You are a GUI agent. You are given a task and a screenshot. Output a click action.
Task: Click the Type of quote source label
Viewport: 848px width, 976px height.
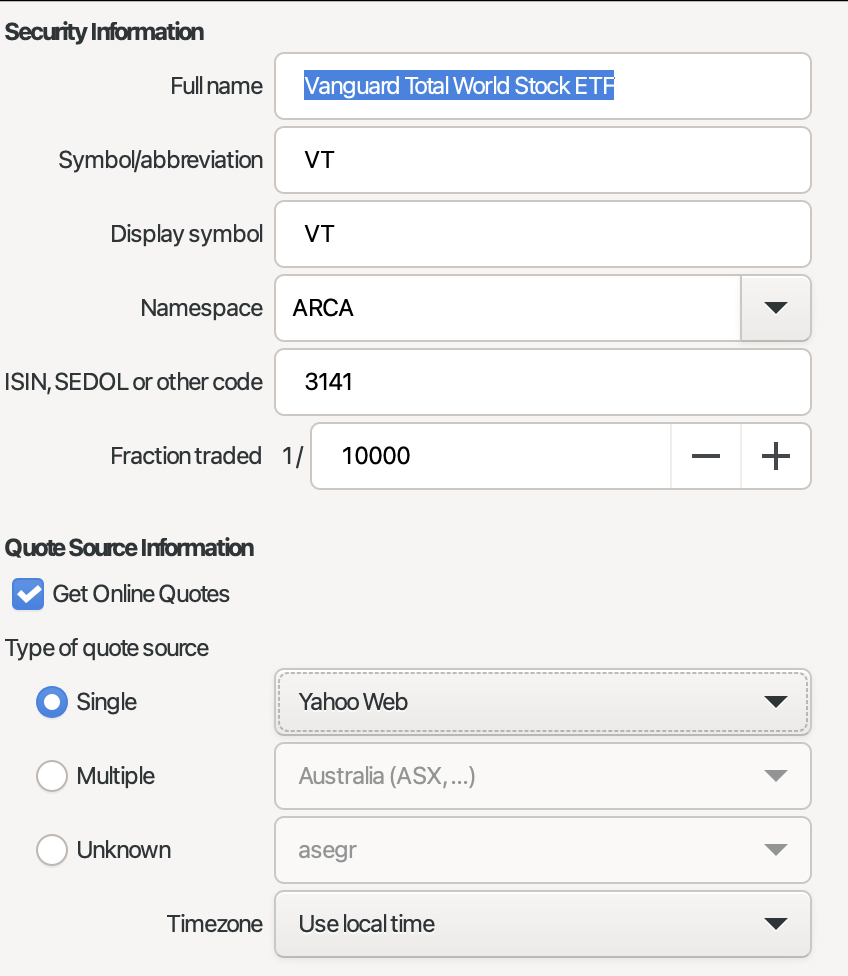tap(107, 648)
